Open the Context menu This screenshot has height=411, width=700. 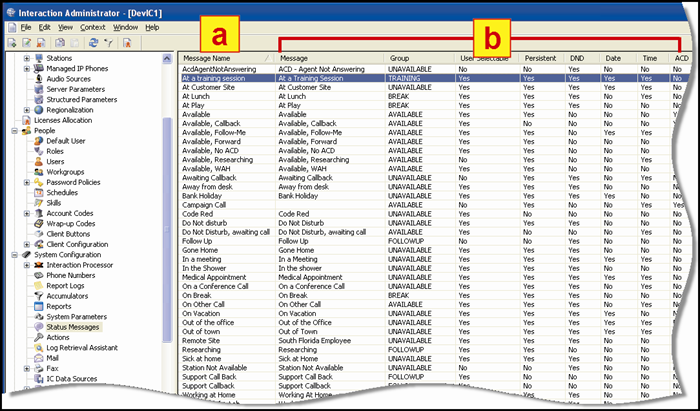coord(92,27)
